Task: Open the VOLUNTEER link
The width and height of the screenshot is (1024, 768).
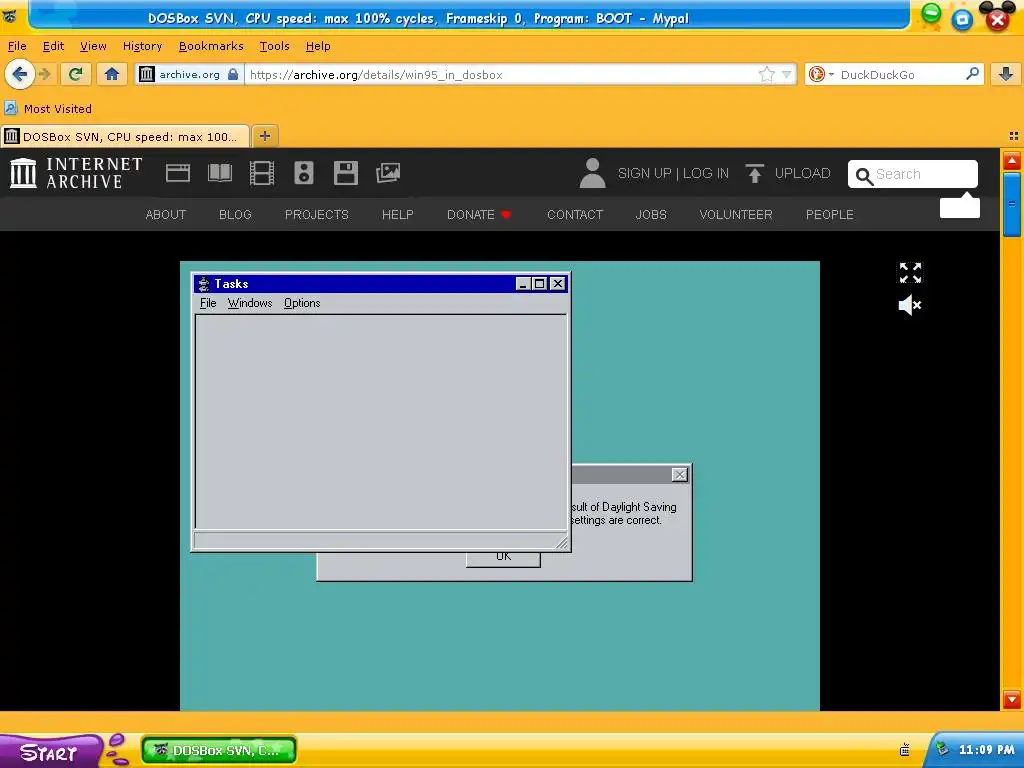Action: pos(736,214)
